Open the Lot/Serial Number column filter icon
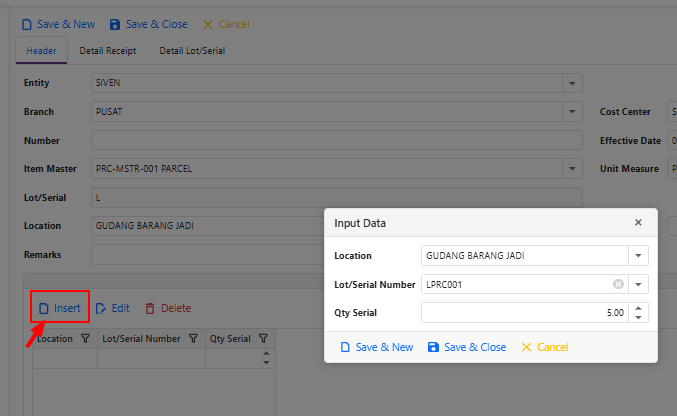Screen dimensions: 677x416 coord(193,339)
